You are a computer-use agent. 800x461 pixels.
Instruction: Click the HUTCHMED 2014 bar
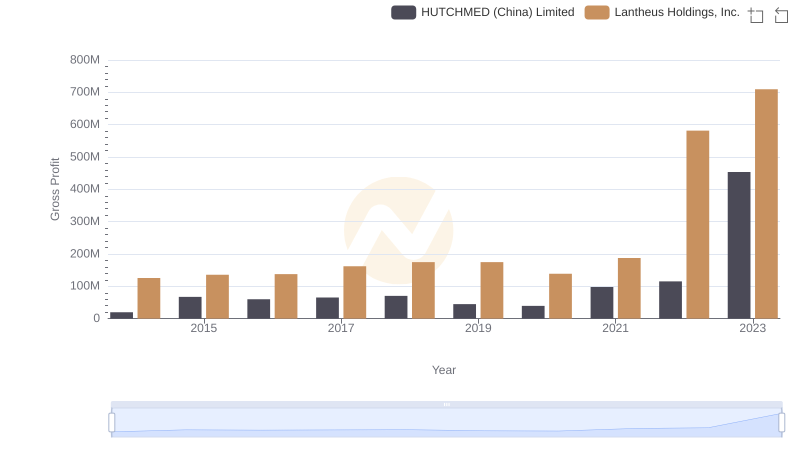coord(121,316)
